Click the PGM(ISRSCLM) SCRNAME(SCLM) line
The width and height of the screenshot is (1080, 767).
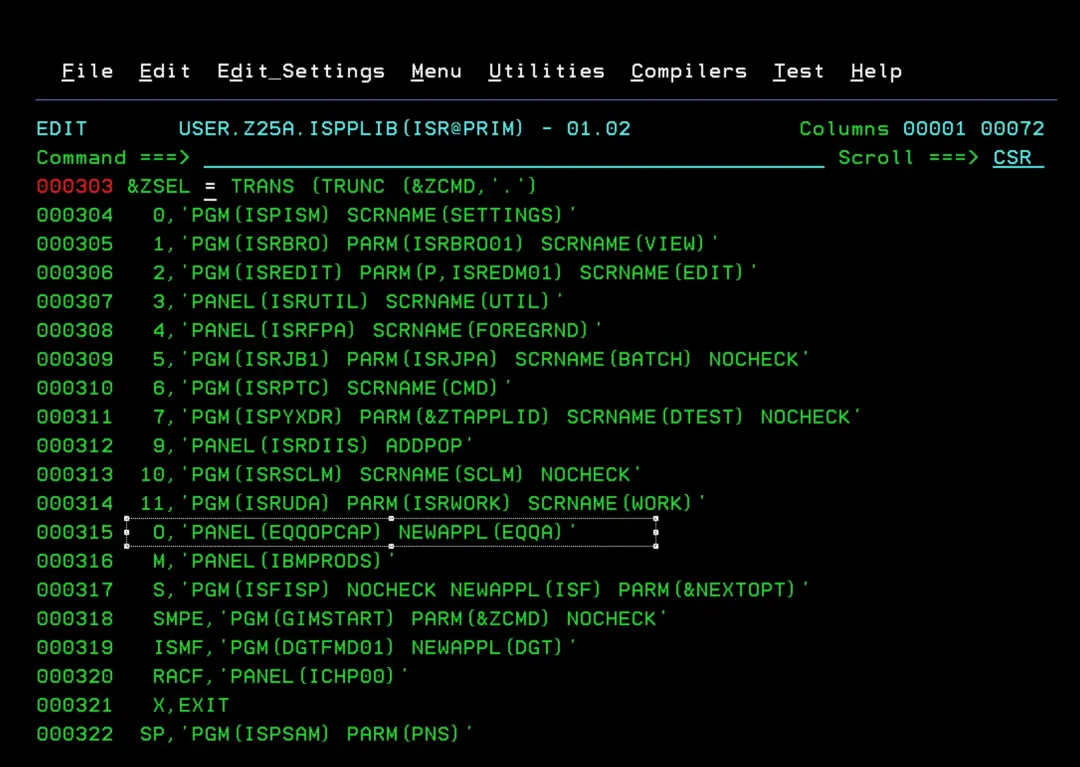tap(390, 475)
